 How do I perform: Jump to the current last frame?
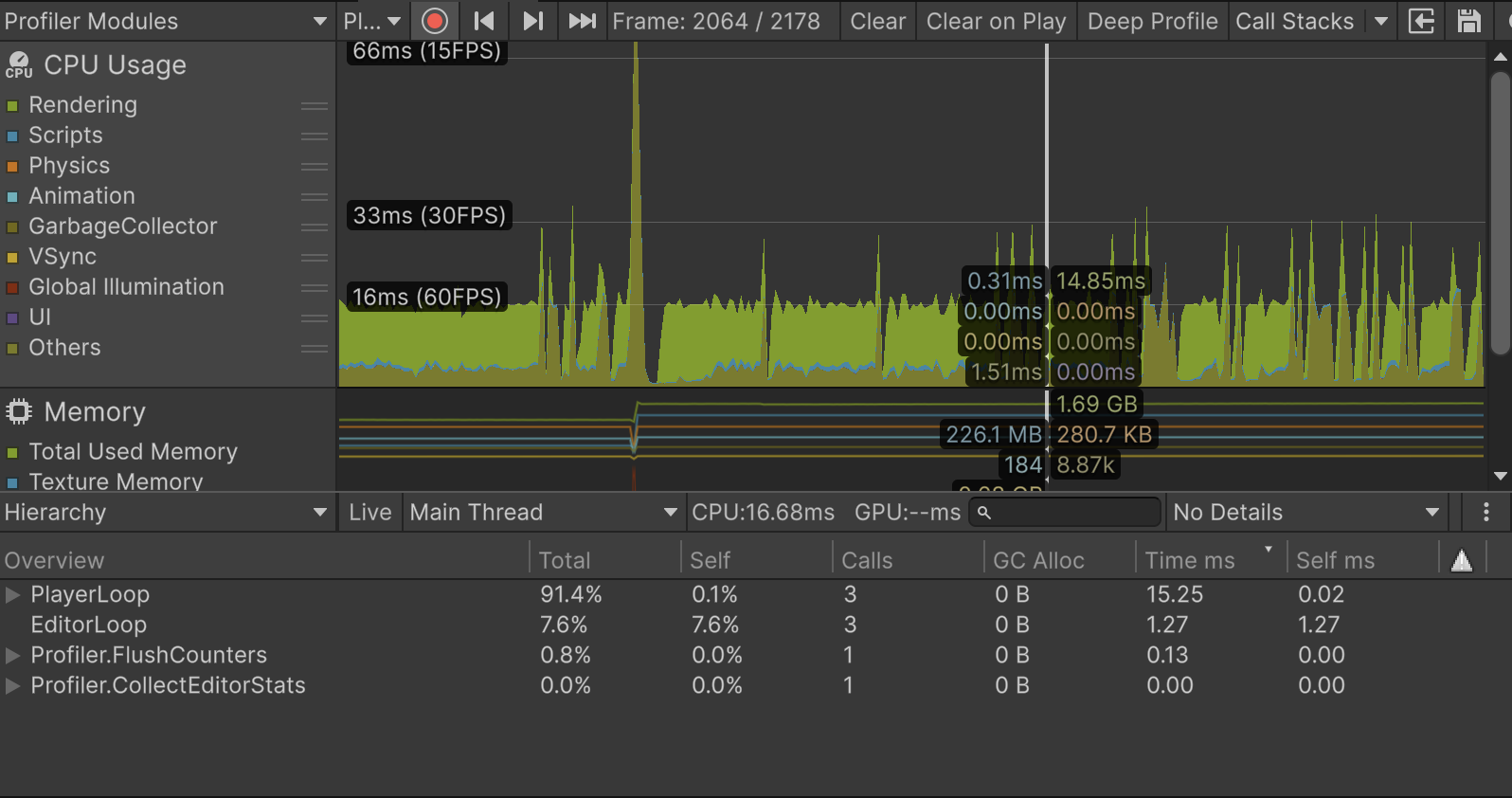(x=582, y=21)
